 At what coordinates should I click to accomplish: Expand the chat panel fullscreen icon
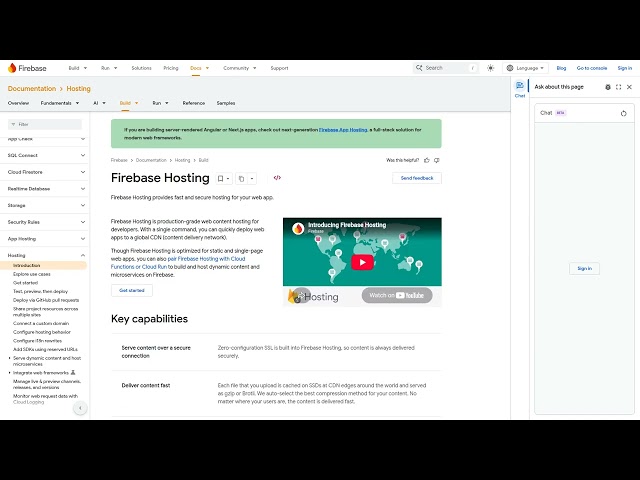click(618, 87)
